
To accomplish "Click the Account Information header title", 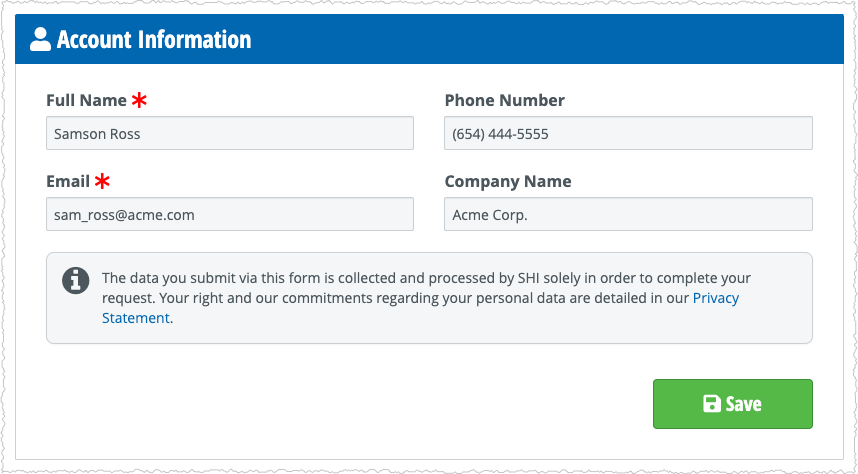I will tap(154, 39).
